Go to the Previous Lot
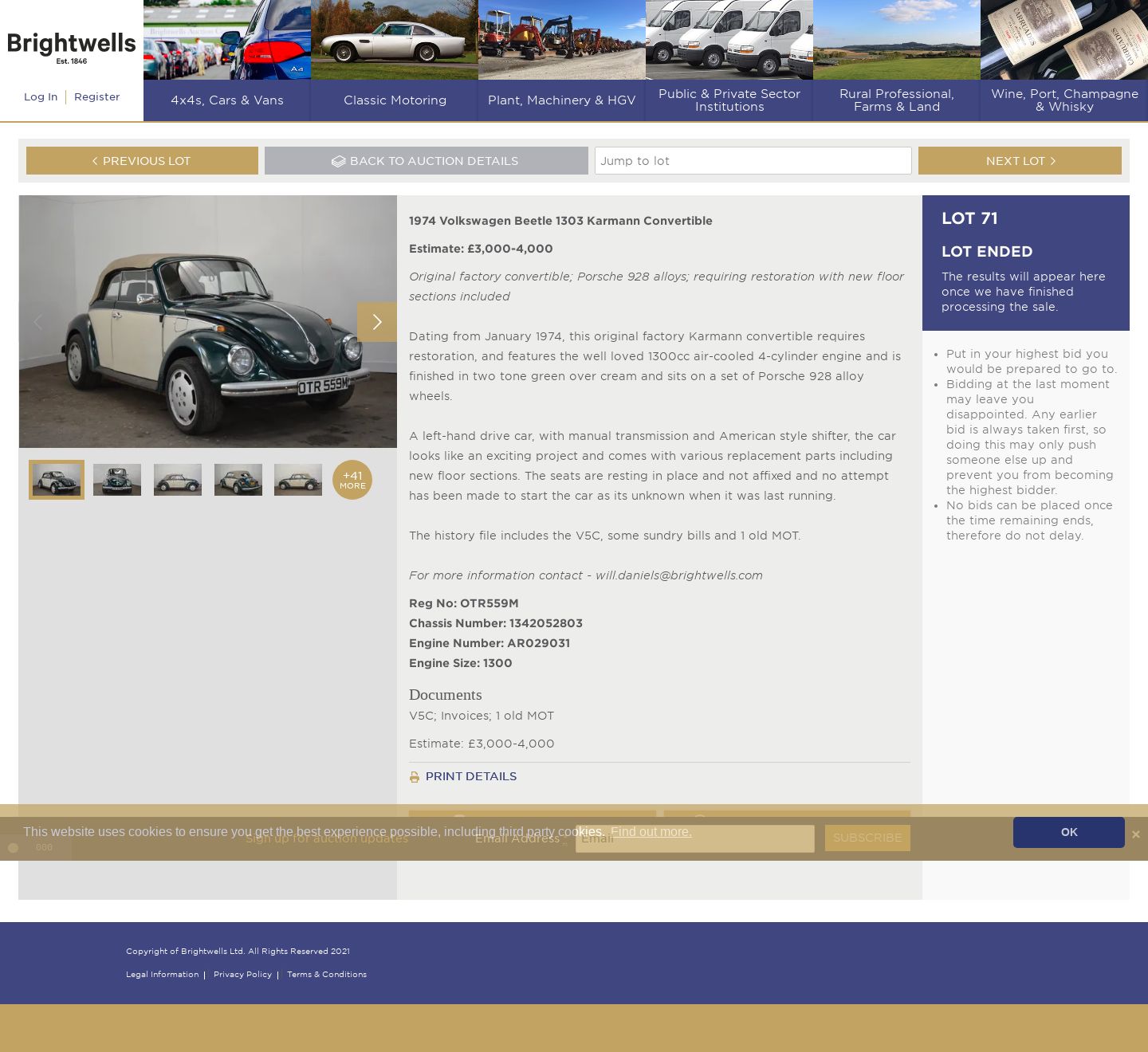The width and height of the screenshot is (1148, 1052). point(142,161)
